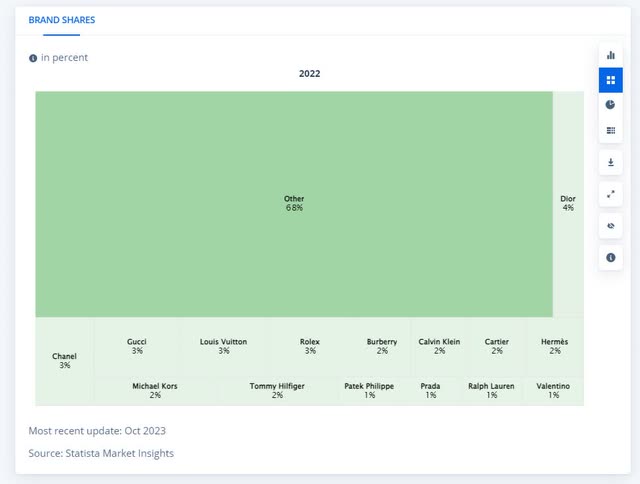Click the Burberry 2% tile
This screenshot has width=640, height=484.
[x=382, y=347]
